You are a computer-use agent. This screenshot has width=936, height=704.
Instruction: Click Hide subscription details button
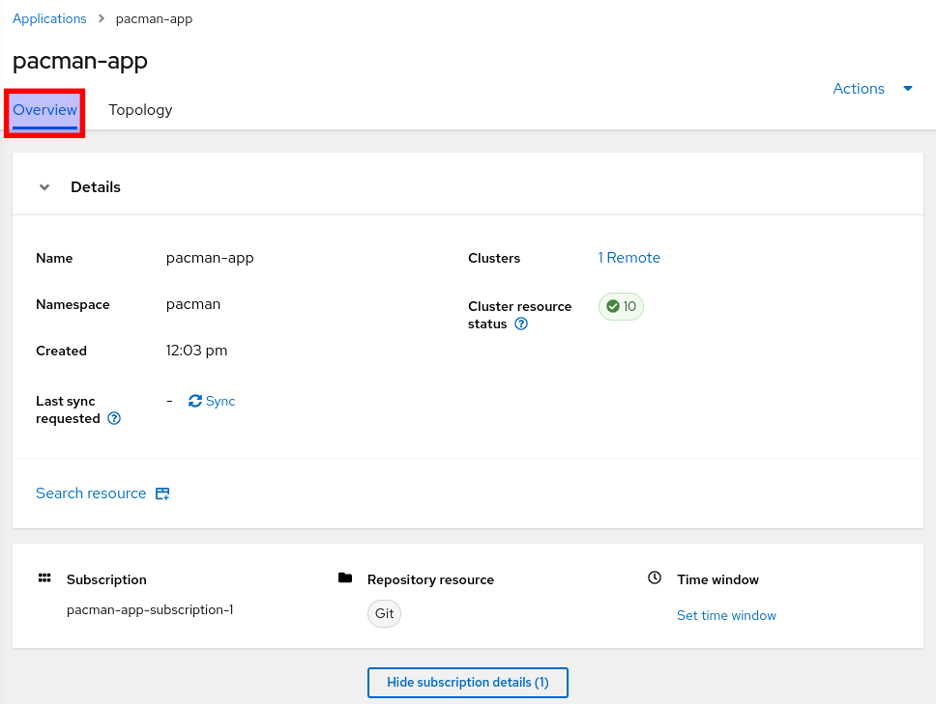point(467,682)
